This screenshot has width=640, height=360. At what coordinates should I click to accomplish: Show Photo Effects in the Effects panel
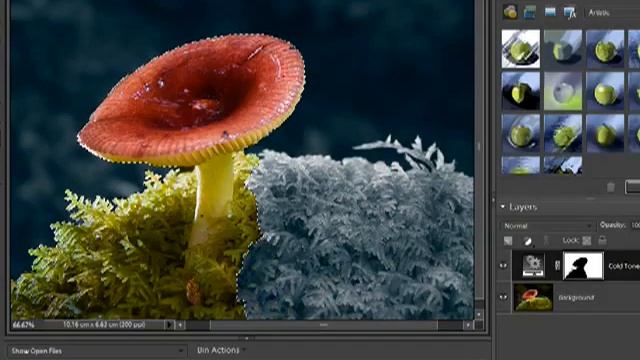coord(550,12)
